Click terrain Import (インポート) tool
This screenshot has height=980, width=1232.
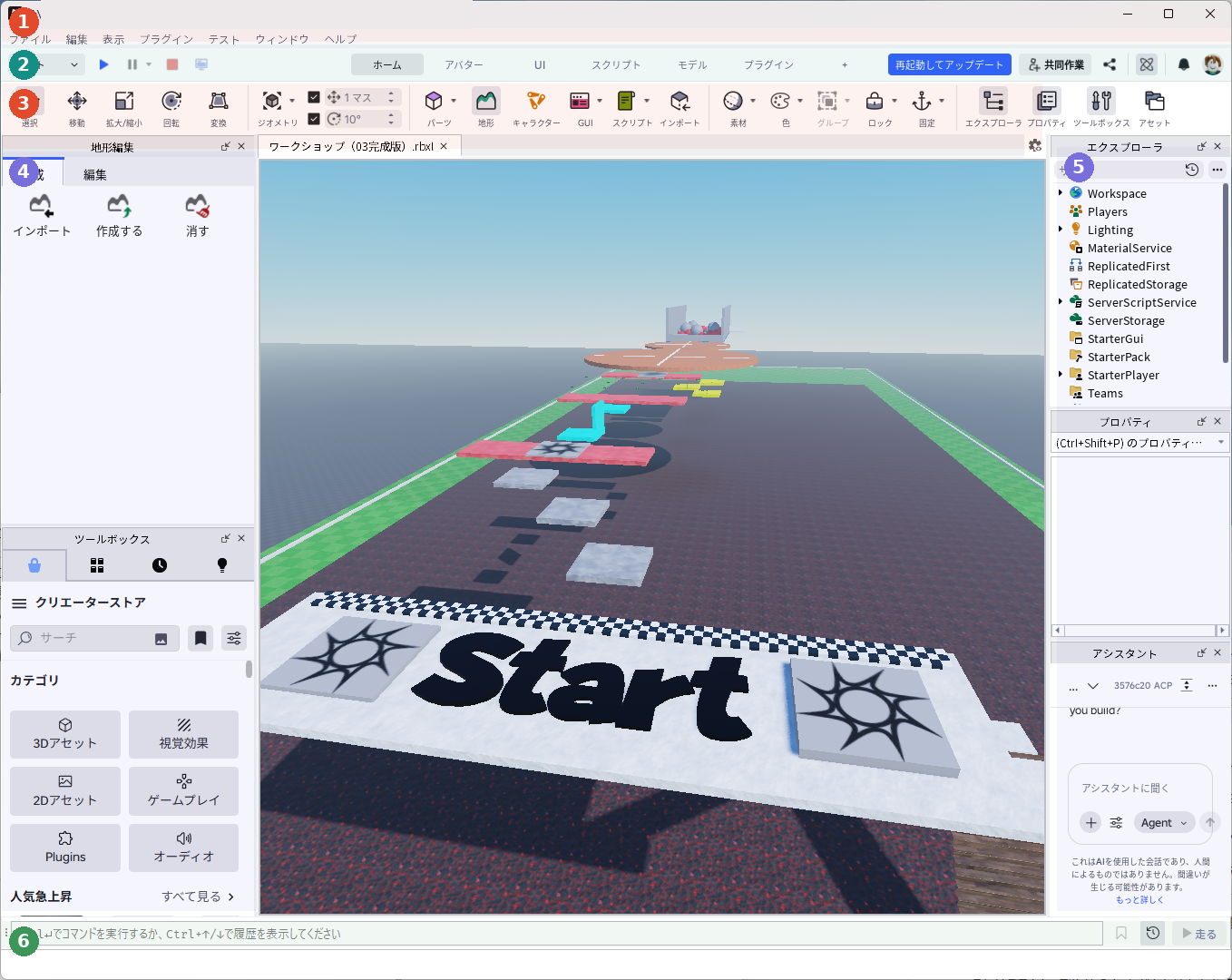click(42, 216)
